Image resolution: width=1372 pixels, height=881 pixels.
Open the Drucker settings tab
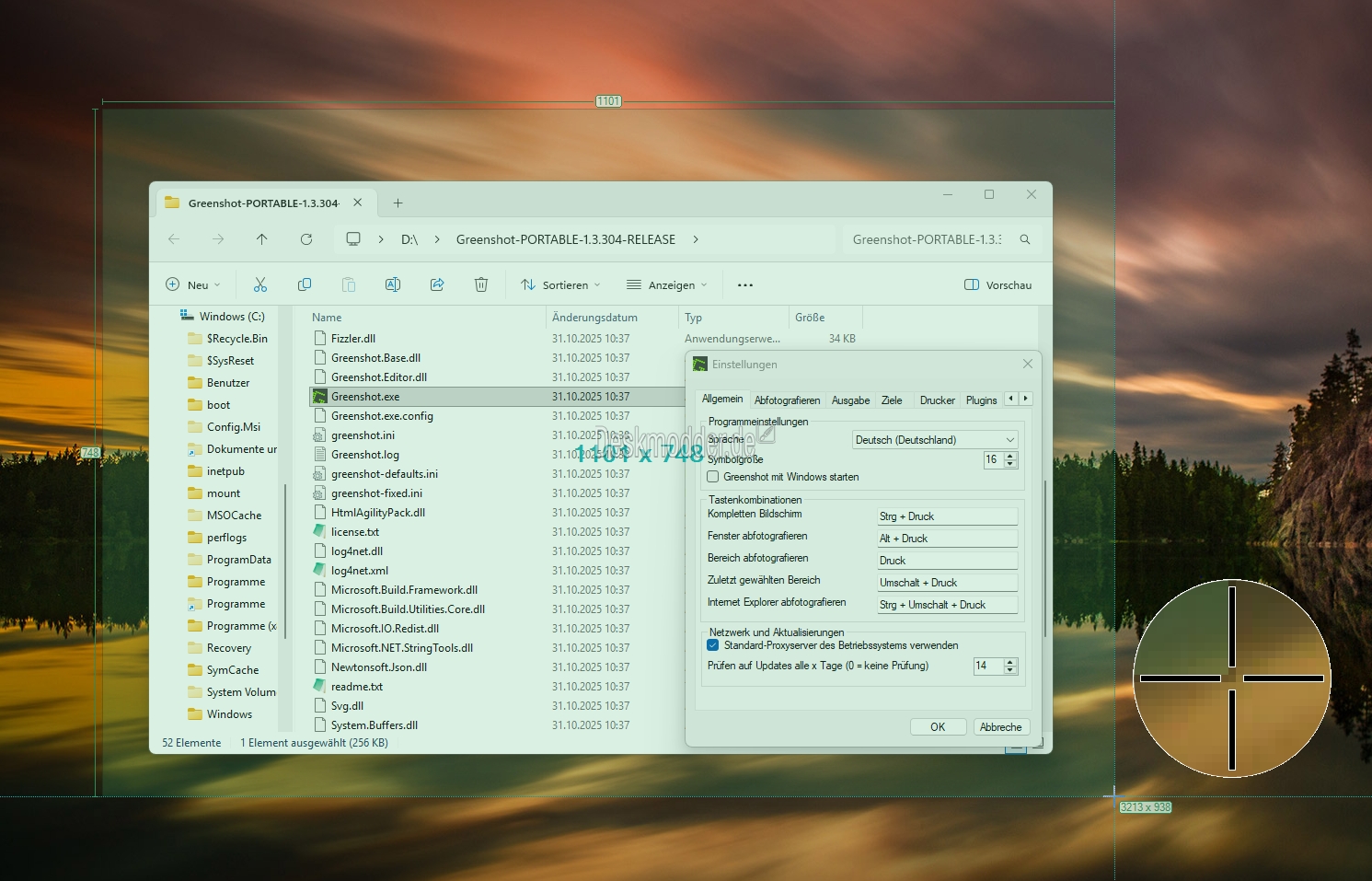click(x=937, y=400)
